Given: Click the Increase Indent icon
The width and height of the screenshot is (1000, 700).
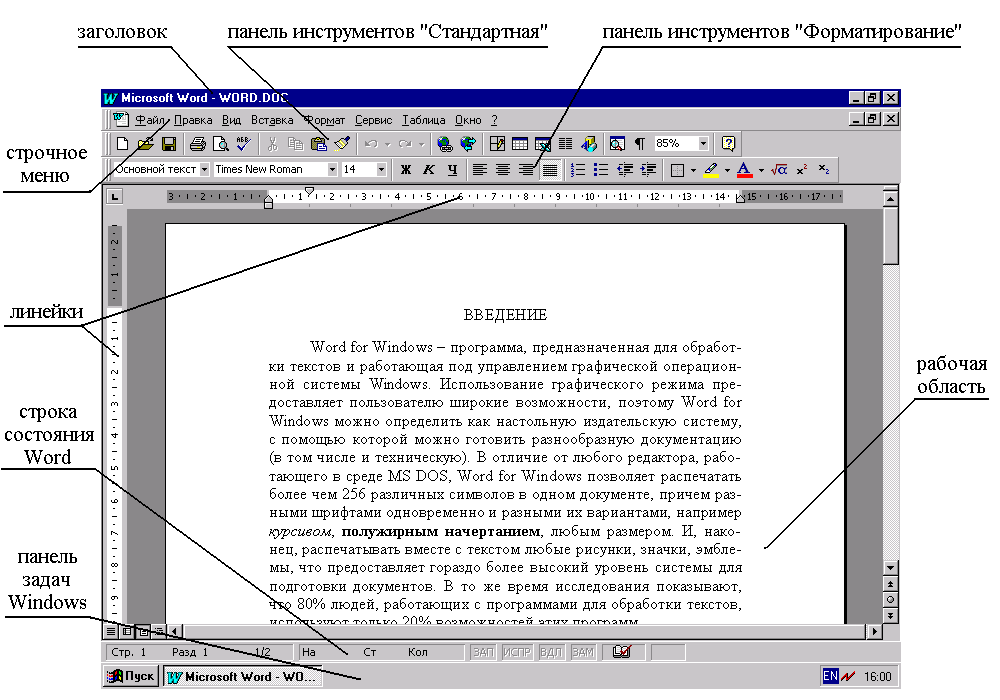Looking at the screenshot, I should pos(648,170).
